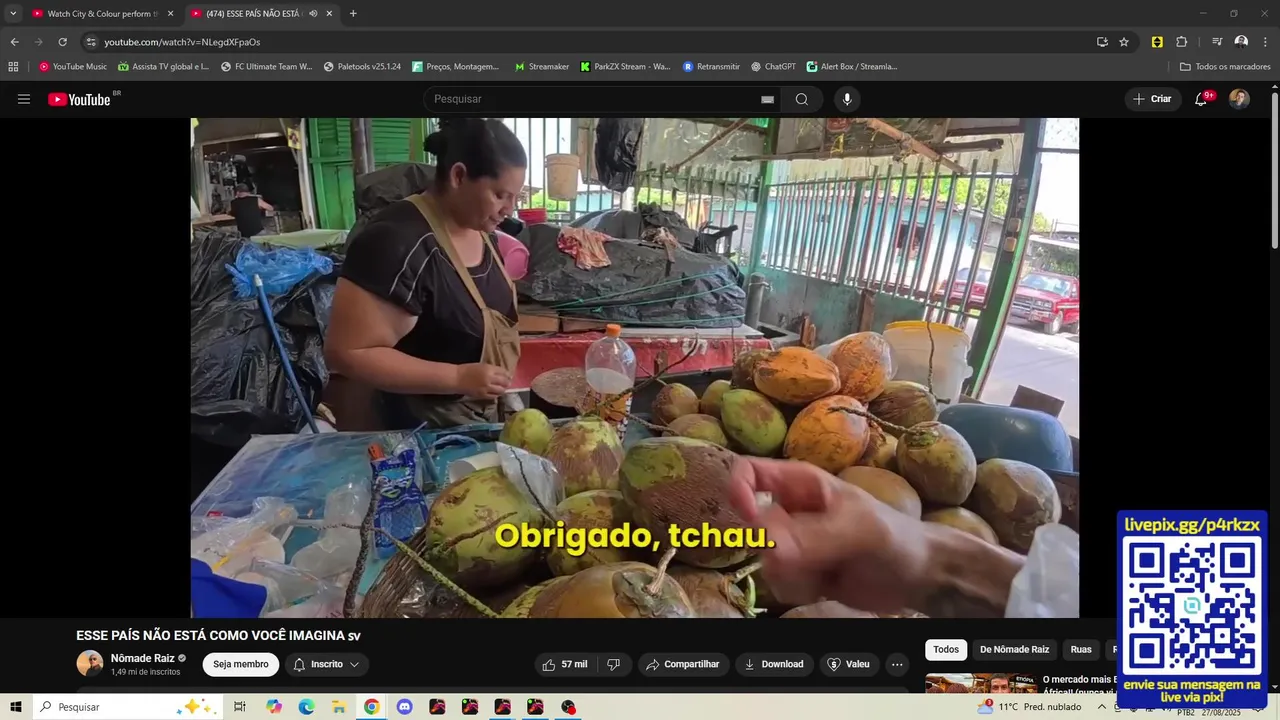Open Windows Start menu

pyautogui.click(x=16, y=707)
